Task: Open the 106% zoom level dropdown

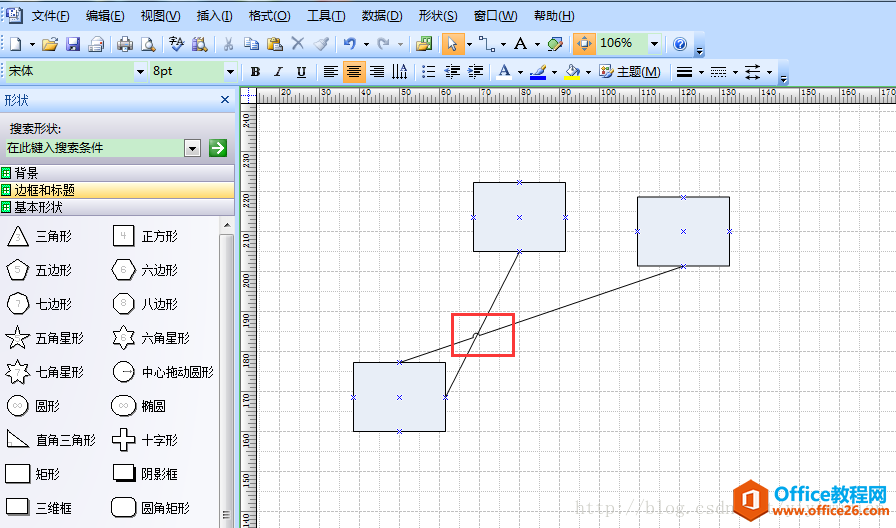Action: [x=654, y=44]
